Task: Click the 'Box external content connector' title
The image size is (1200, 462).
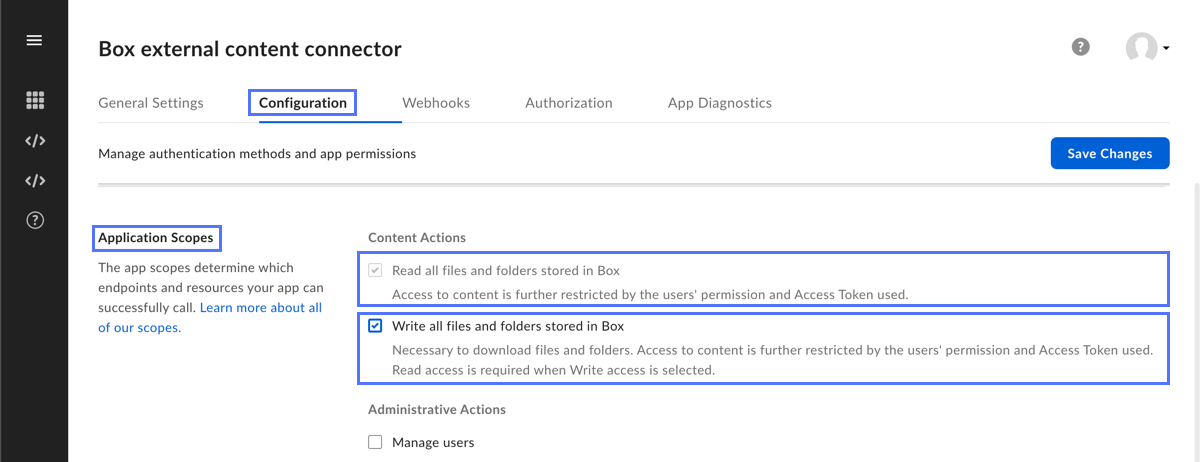Action: 250,48
